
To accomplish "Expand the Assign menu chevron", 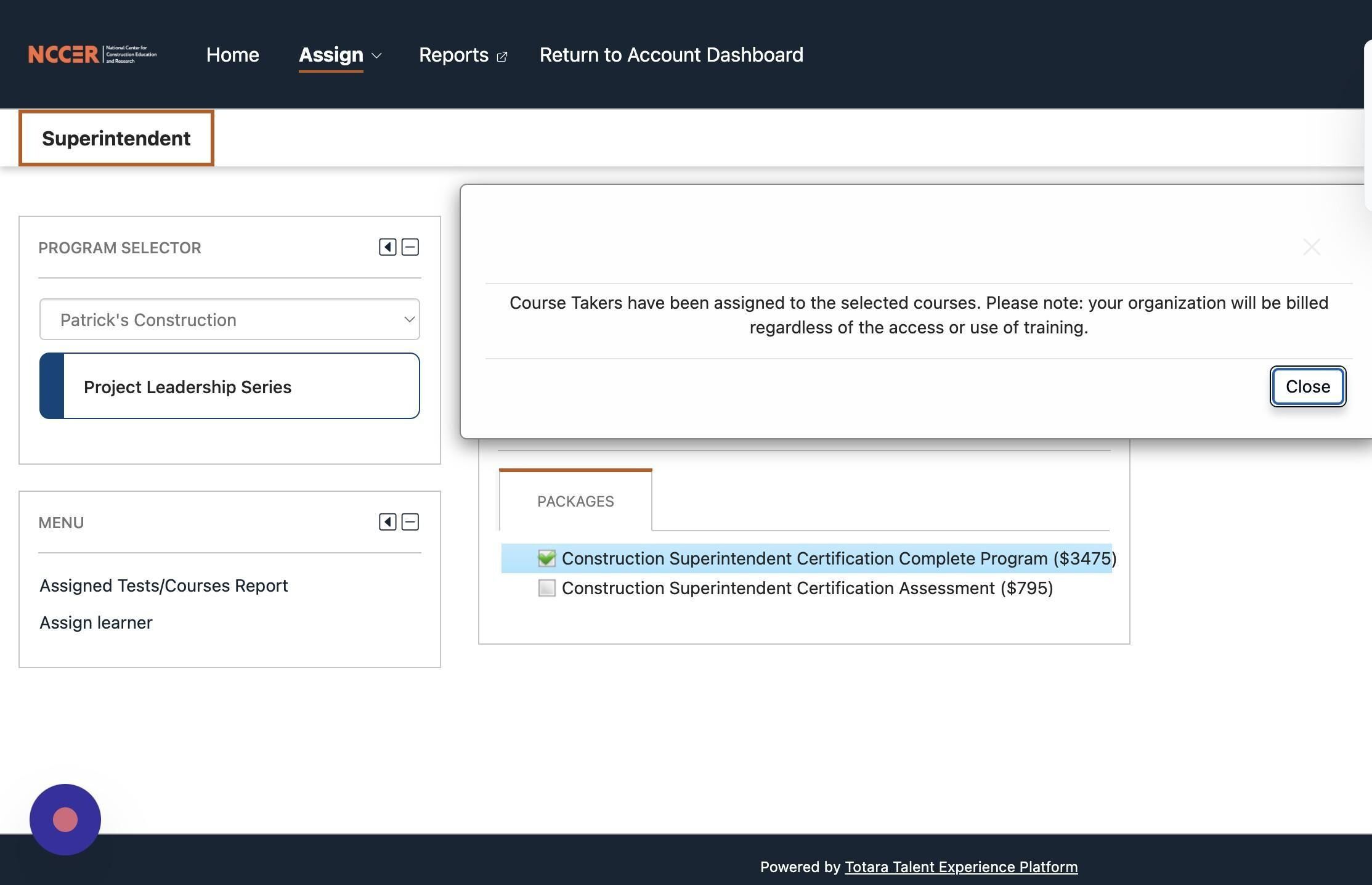I will click(x=376, y=55).
